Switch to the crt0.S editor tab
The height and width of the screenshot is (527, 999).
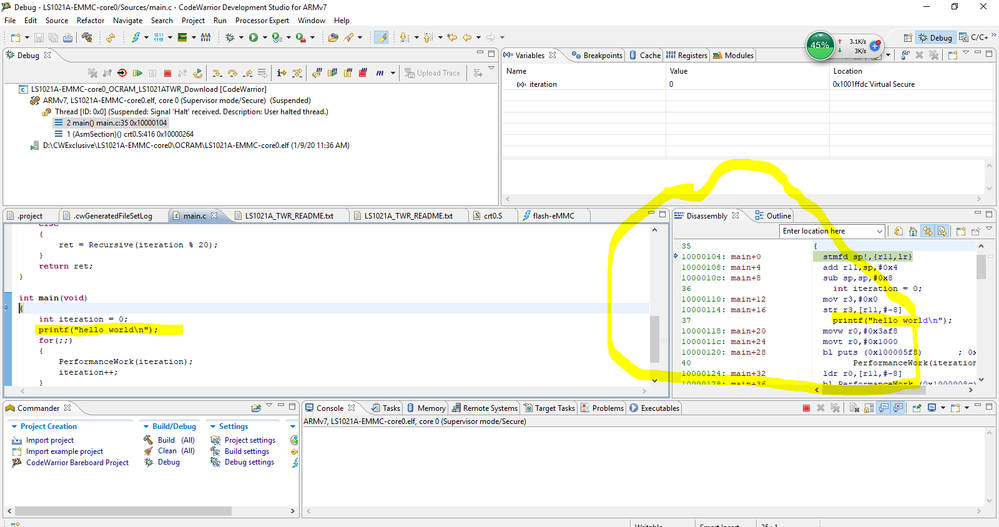coord(488,216)
